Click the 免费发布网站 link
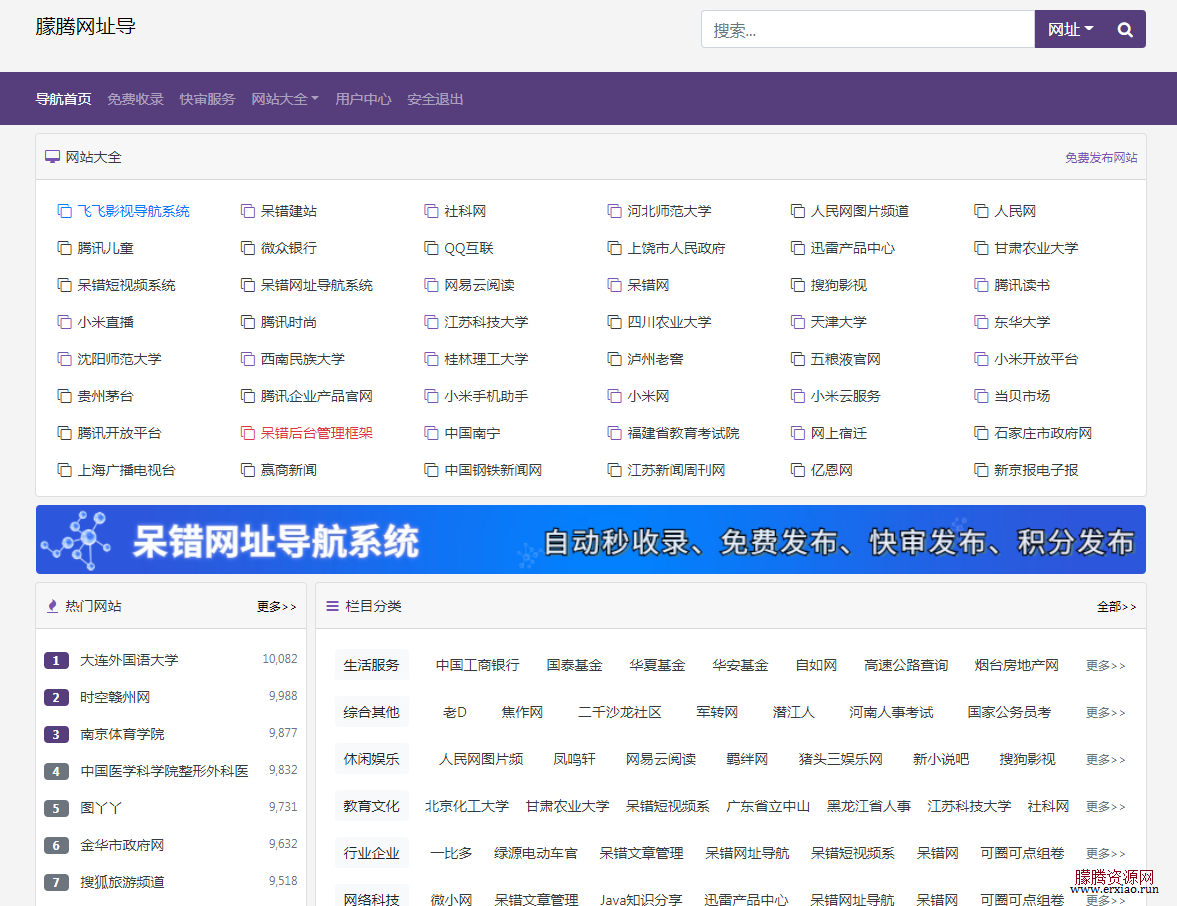 (x=1101, y=158)
